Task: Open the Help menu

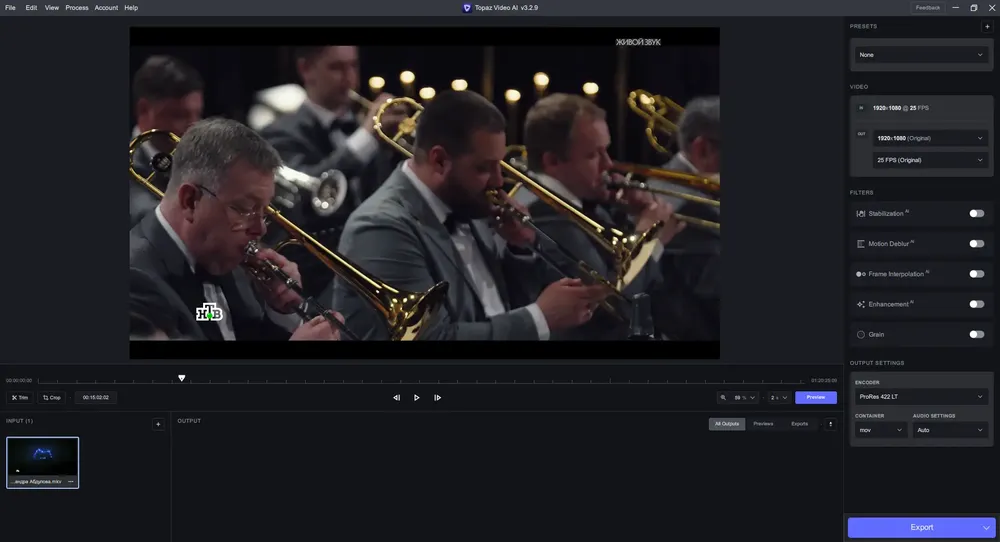Action: 131,8
